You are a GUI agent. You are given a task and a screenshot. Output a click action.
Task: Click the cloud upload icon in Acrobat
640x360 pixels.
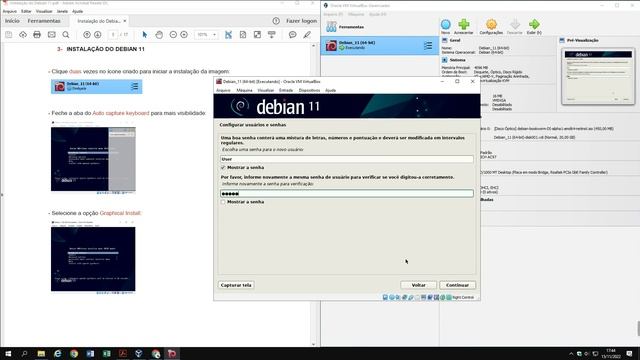point(23,35)
